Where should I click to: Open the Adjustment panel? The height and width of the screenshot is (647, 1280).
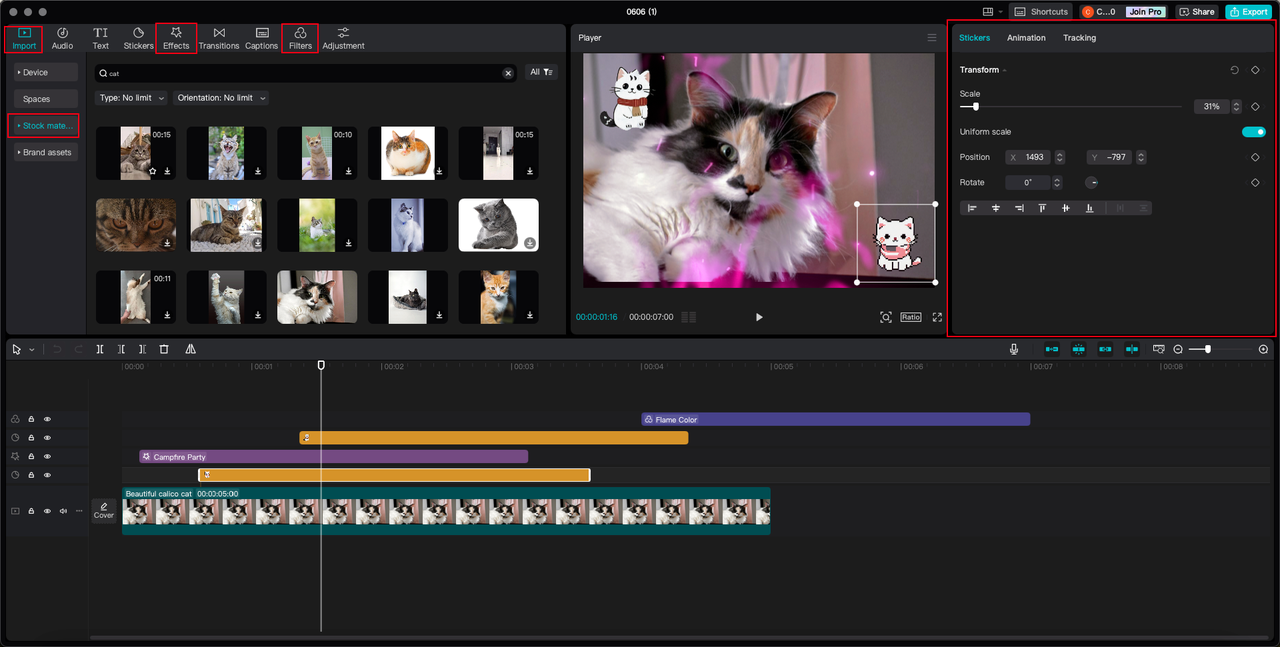coord(343,39)
